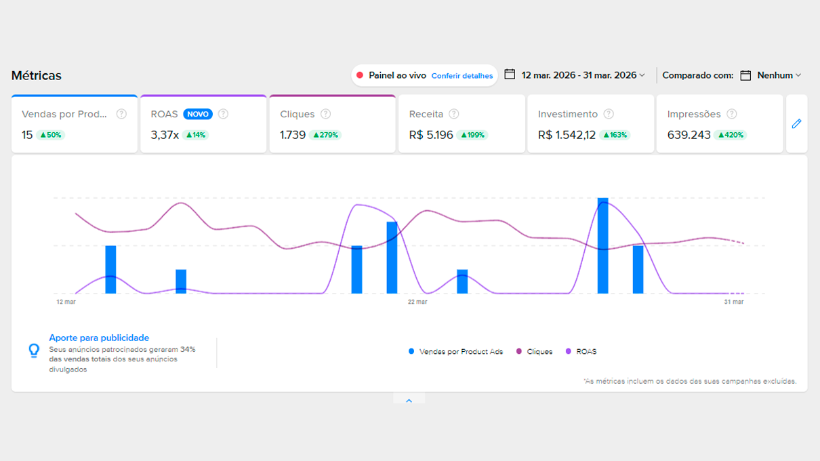Toggle Vendas por Product Ads legend
Image resolution: width=820 pixels, height=461 pixels.
[x=455, y=352]
